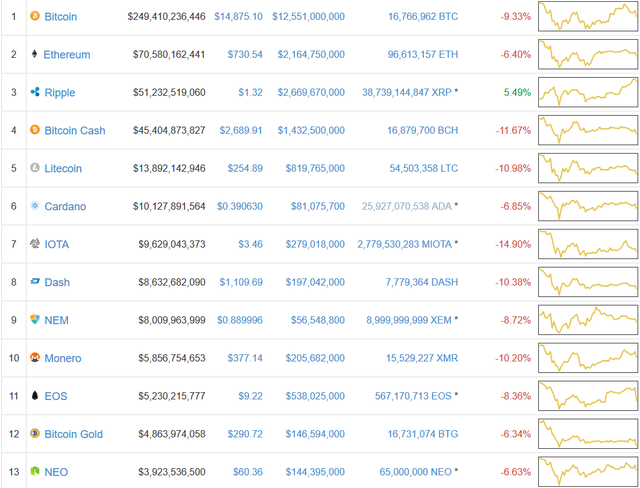Open the EOS currency link

(55, 396)
